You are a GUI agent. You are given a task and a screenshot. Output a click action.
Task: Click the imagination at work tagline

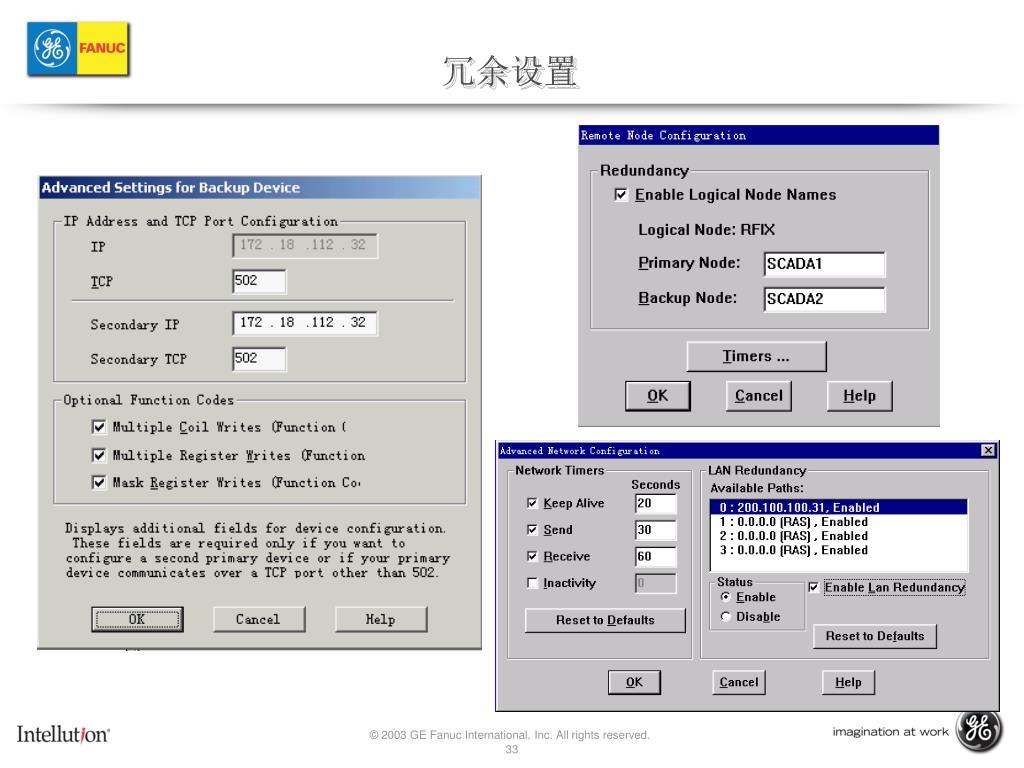pyautogui.click(x=890, y=731)
